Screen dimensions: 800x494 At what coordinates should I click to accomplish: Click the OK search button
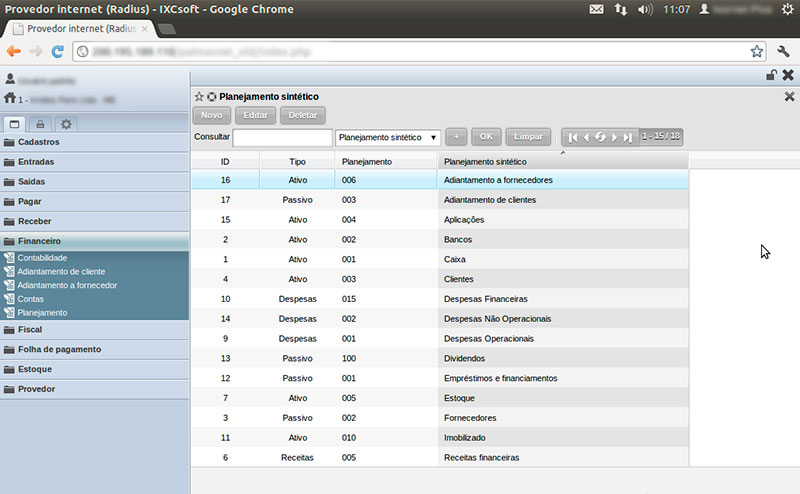(x=486, y=137)
